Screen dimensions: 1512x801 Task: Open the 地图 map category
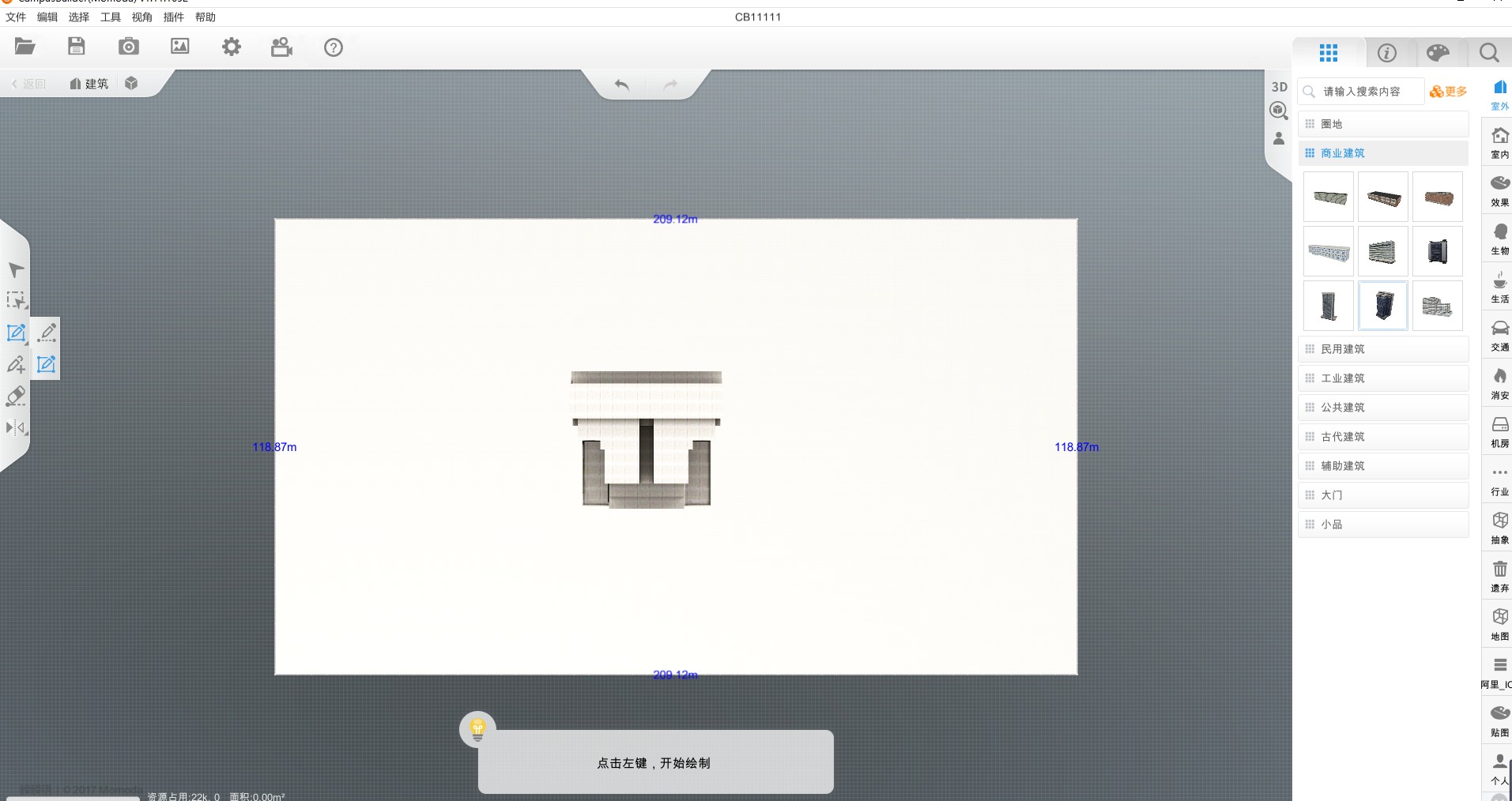click(x=1499, y=625)
